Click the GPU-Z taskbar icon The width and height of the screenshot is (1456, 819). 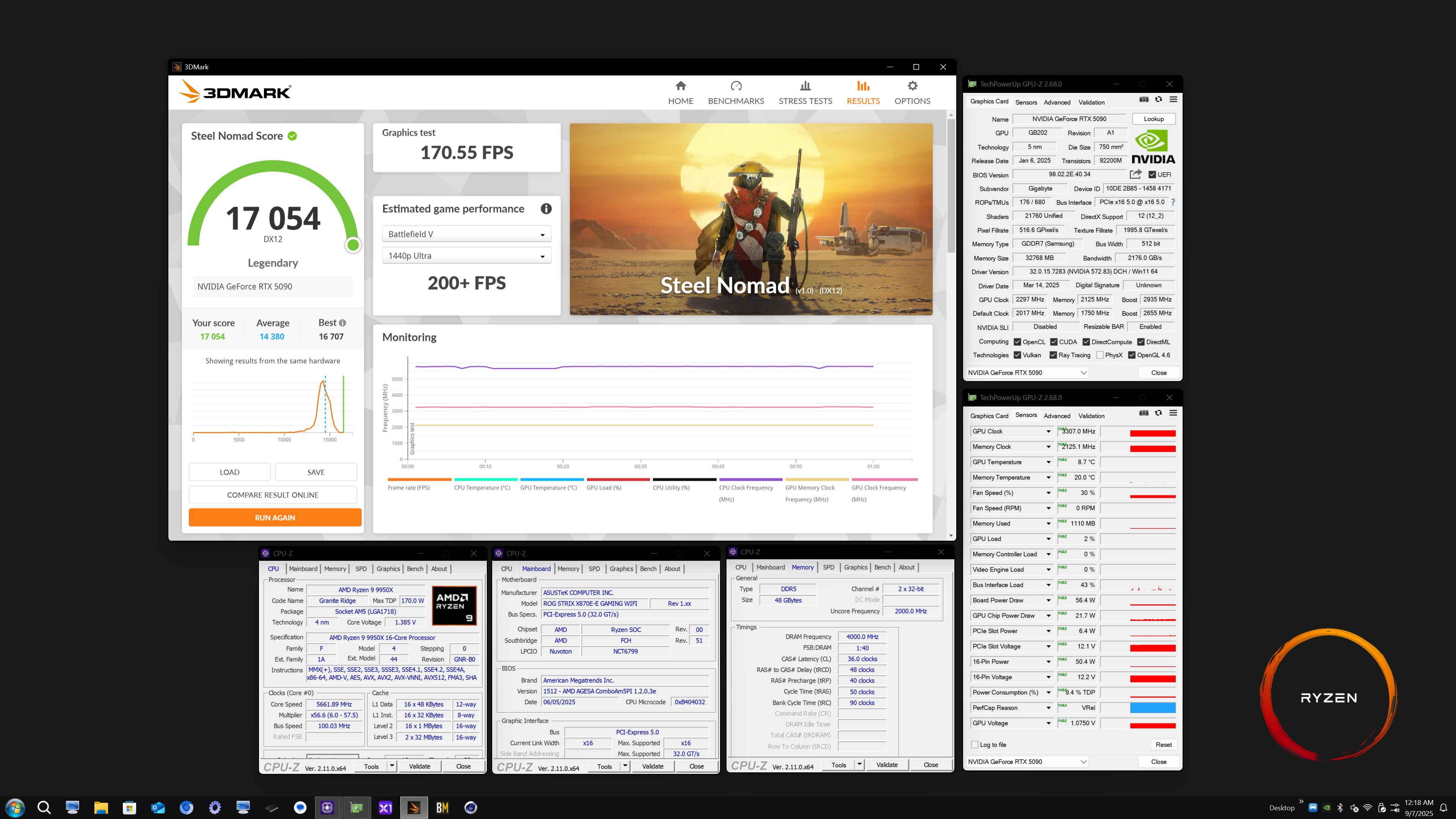[357, 807]
